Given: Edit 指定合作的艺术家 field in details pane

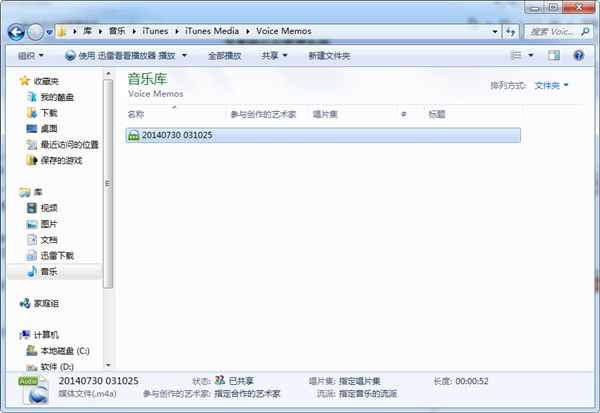Looking at the screenshot, I should point(248,394).
